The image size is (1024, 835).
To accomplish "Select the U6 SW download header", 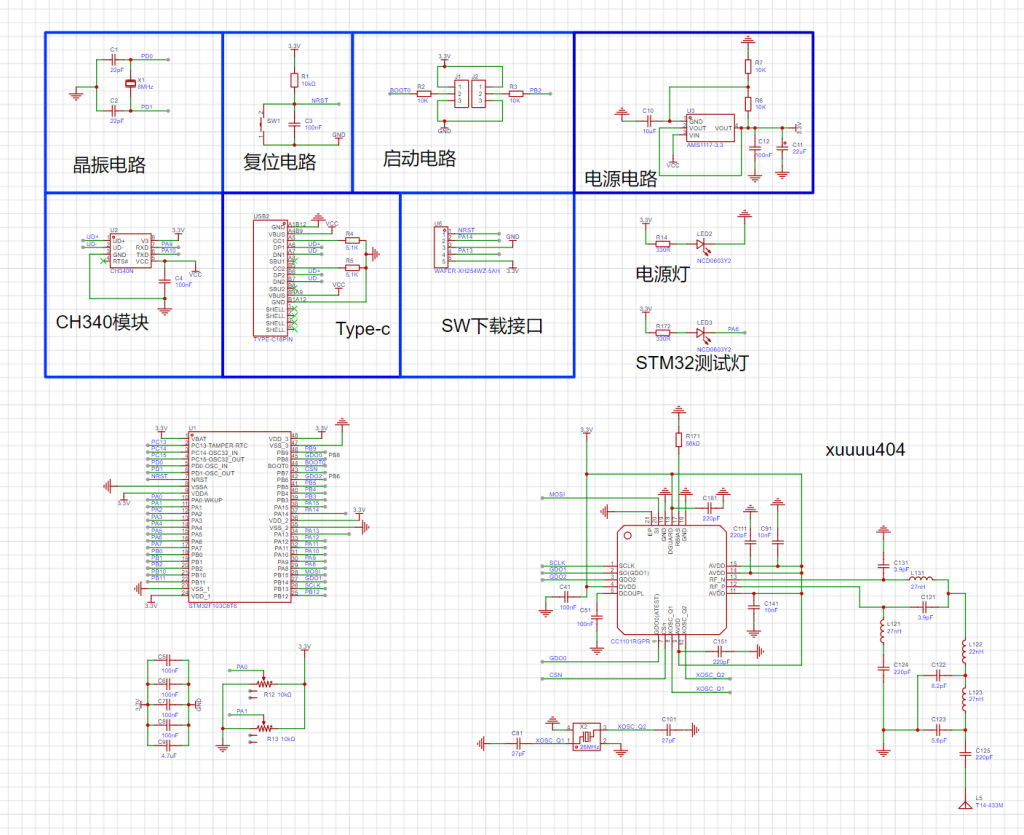I will (x=439, y=248).
